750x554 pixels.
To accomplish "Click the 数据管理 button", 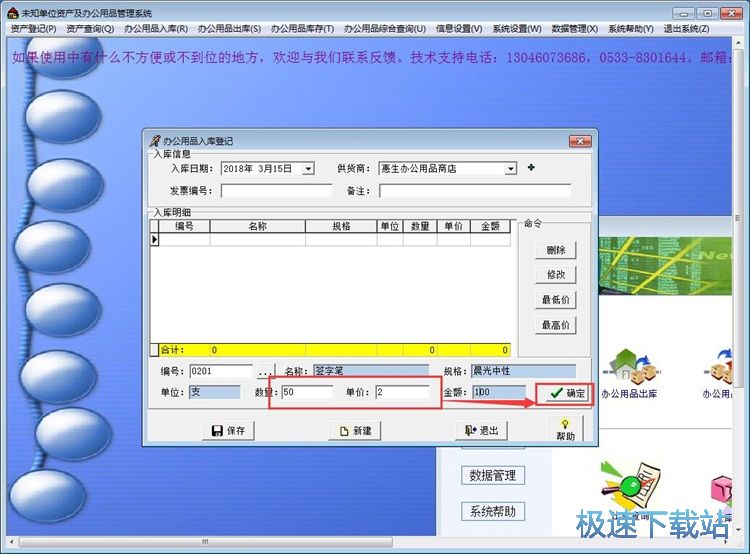I will click(493, 475).
